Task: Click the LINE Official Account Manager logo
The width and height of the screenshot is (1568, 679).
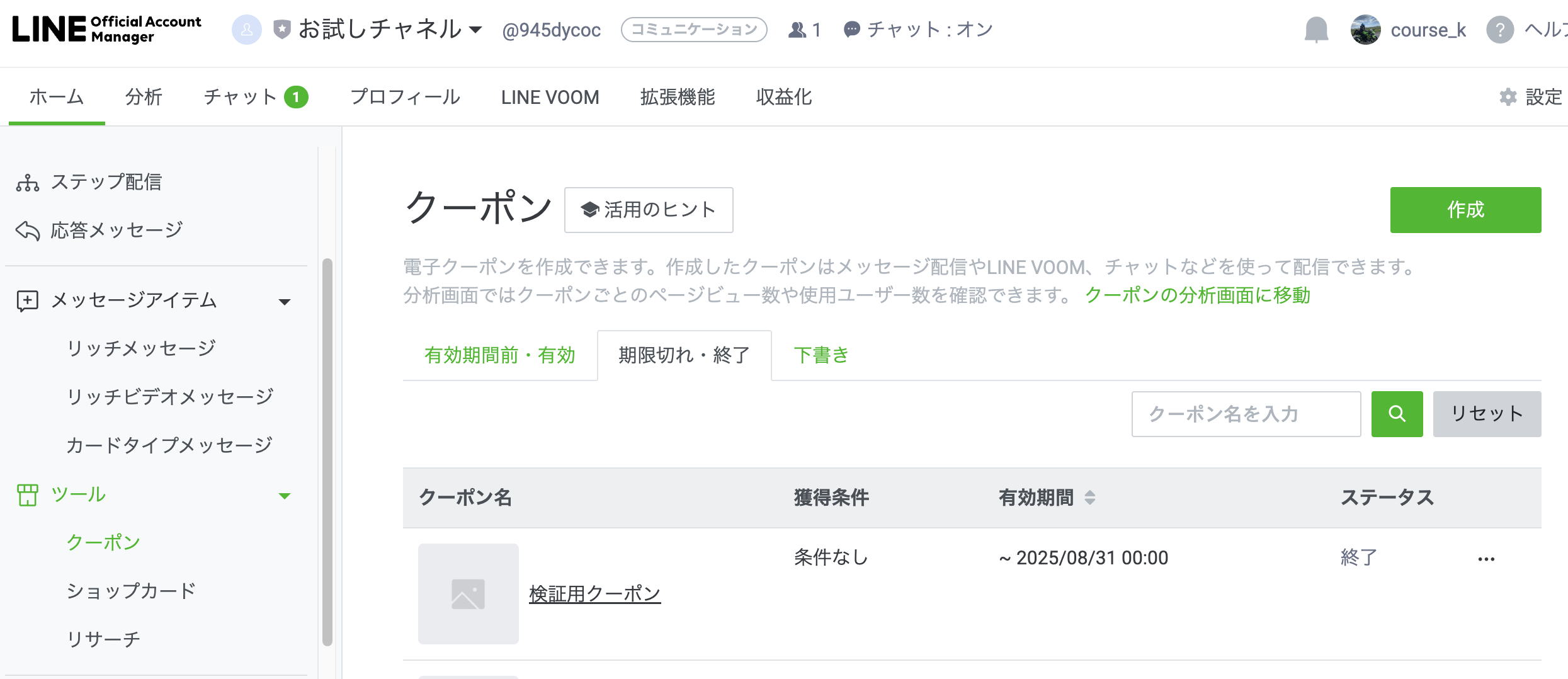Action: tap(107, 29)
